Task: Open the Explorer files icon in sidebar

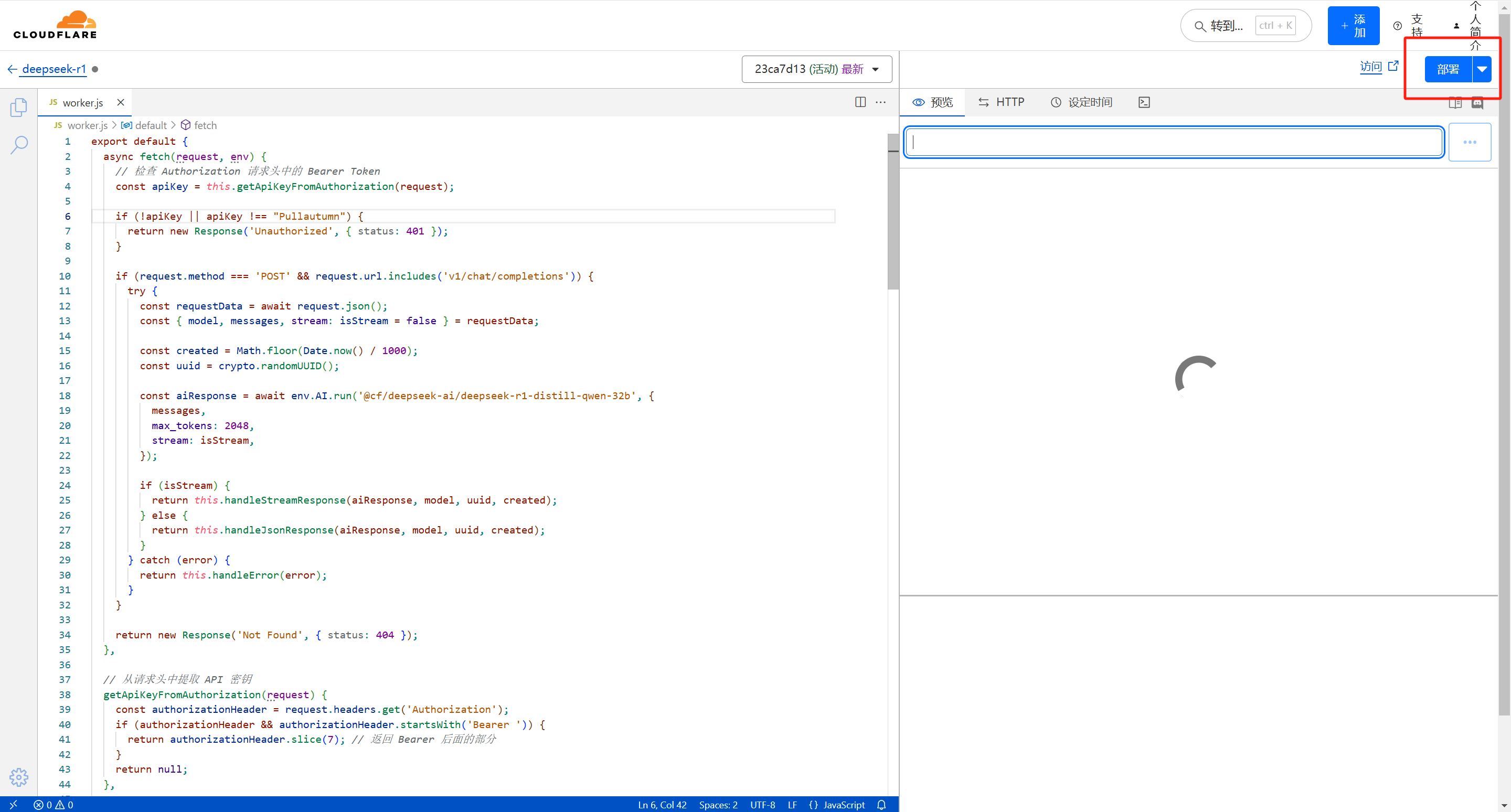Action: point(19,108)
